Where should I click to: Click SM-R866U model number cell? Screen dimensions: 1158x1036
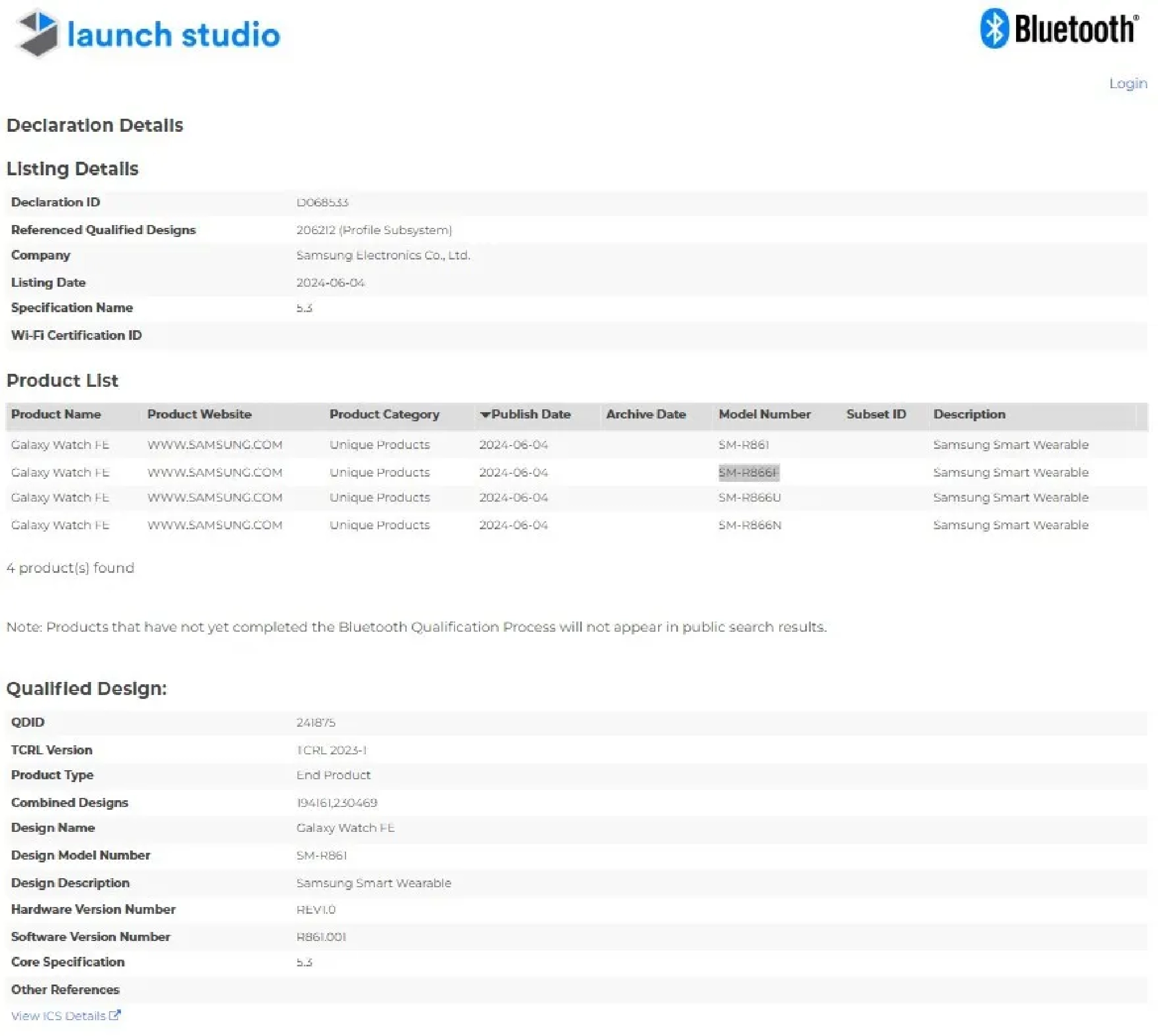pos(749,498)
